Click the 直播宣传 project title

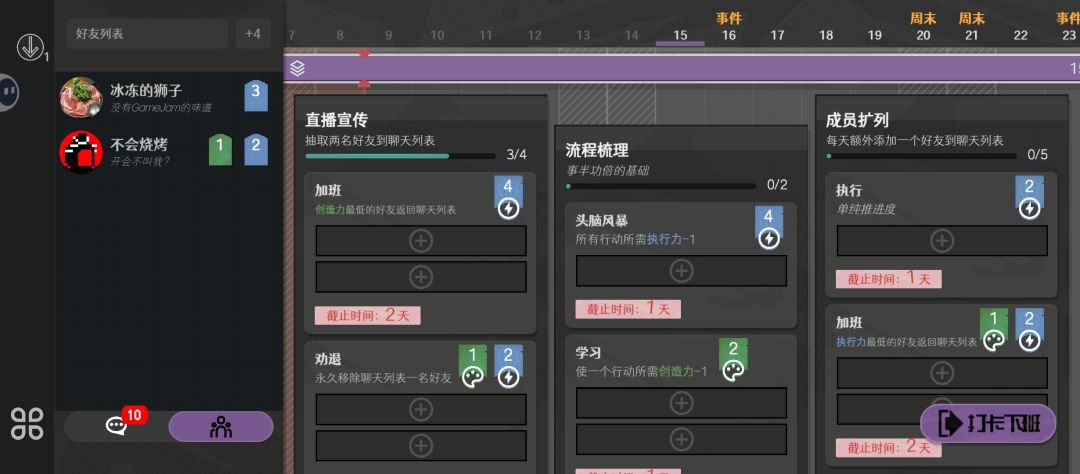336,121
